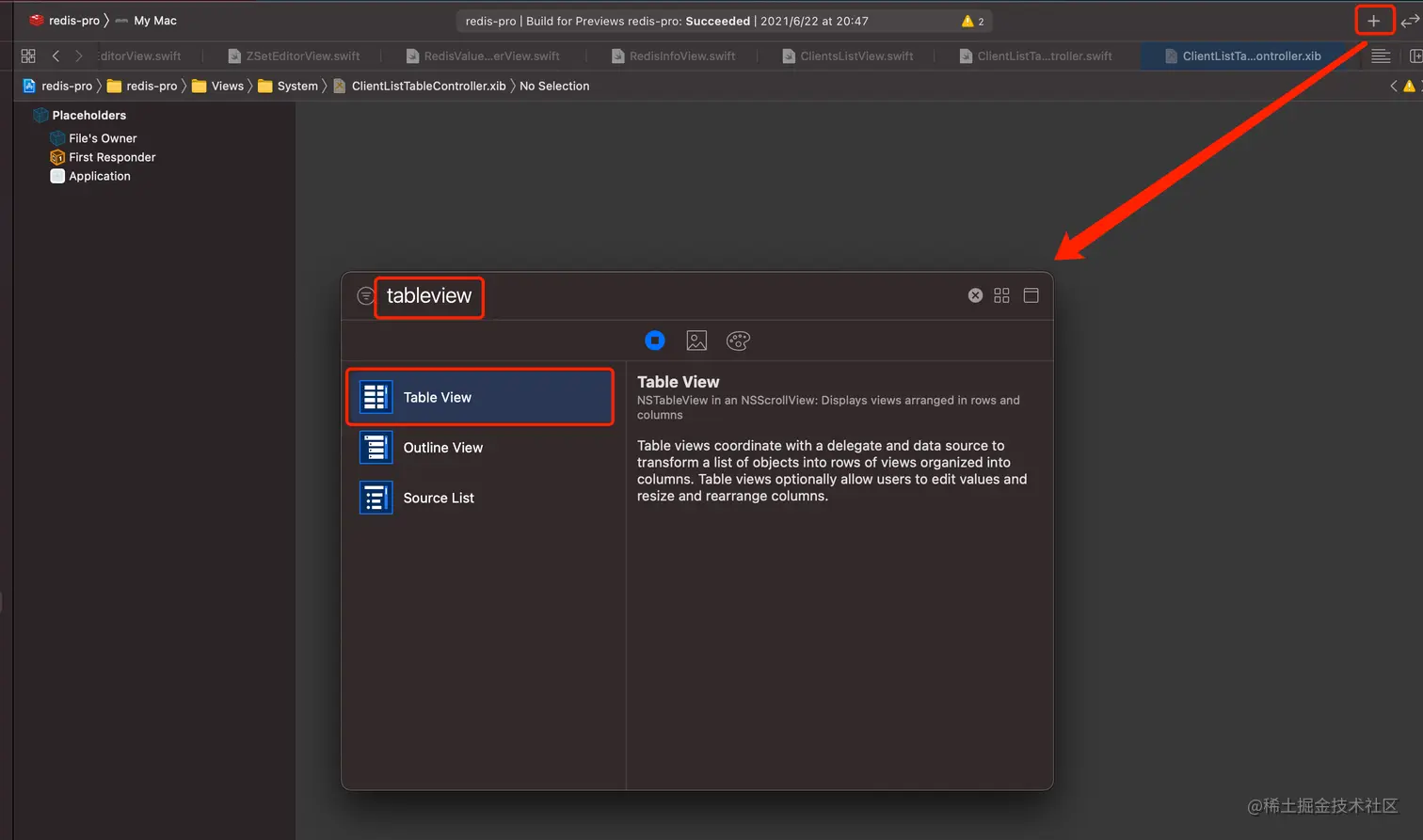Viewport: 1423px width, 840px height.
Task: Open Views folder in jump bar
Action: (x=217, y=87)
